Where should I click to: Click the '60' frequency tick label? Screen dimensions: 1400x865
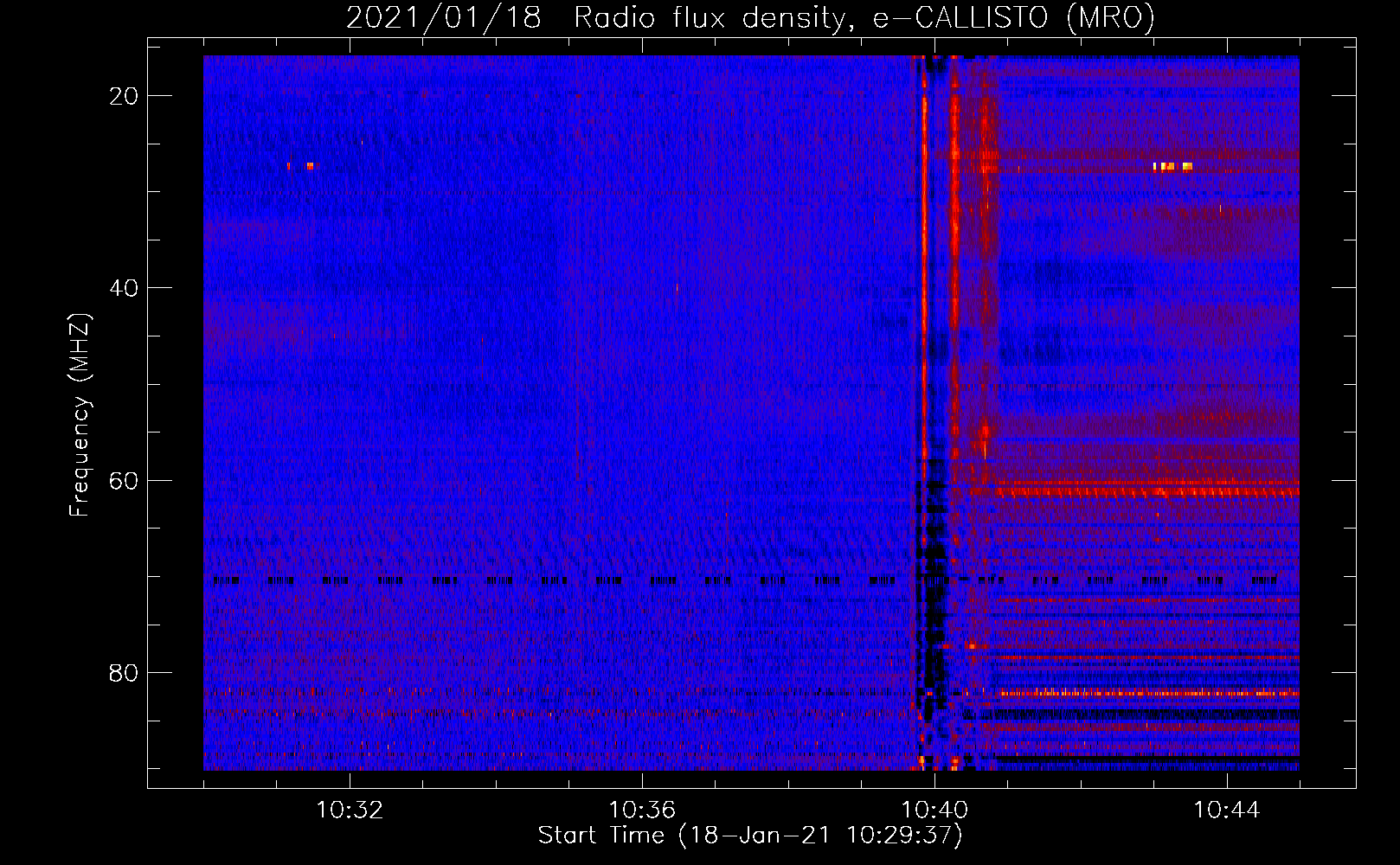pos(124,480)
